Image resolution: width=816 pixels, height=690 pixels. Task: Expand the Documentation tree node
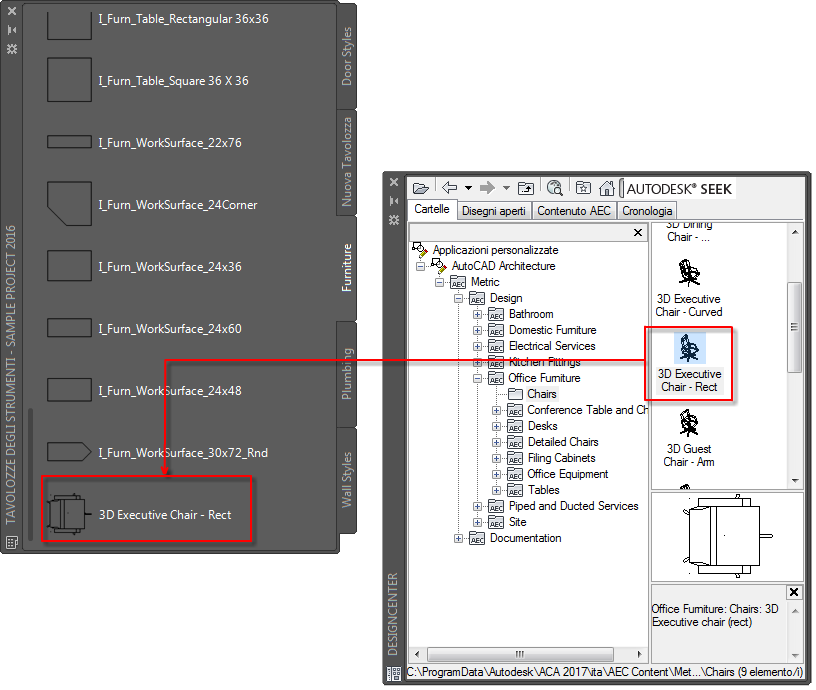pyautogui.click(x=458, y=539)
